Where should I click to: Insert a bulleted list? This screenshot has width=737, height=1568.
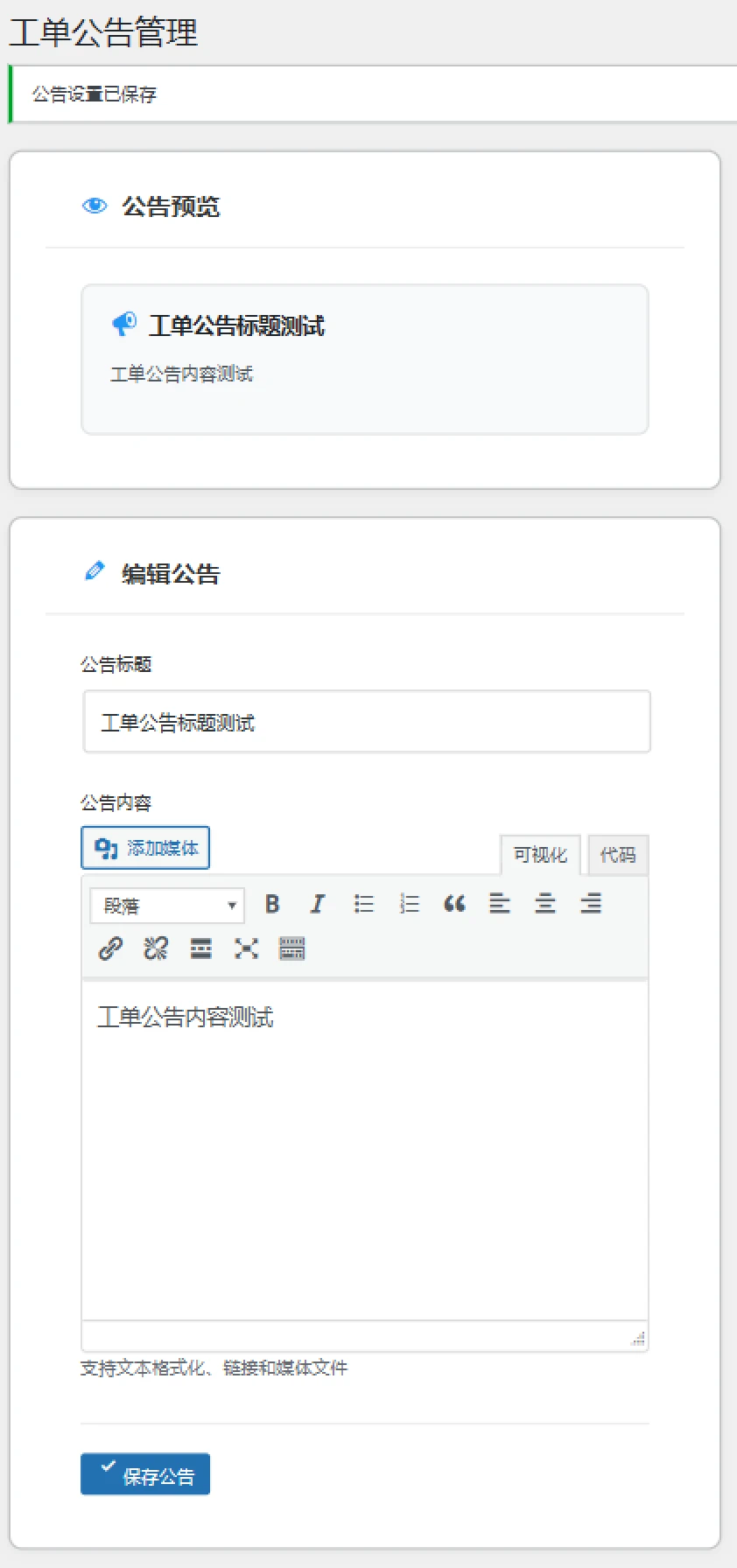pyautogui.click(x=363, y=904)
